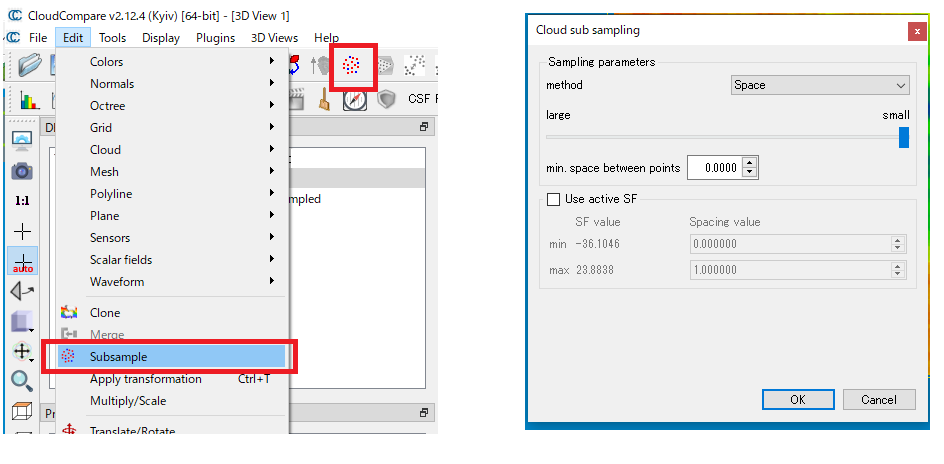Viewport: 944px width, 464px height.
Task: Expand the Octree submenu
Action: (172, 105)
